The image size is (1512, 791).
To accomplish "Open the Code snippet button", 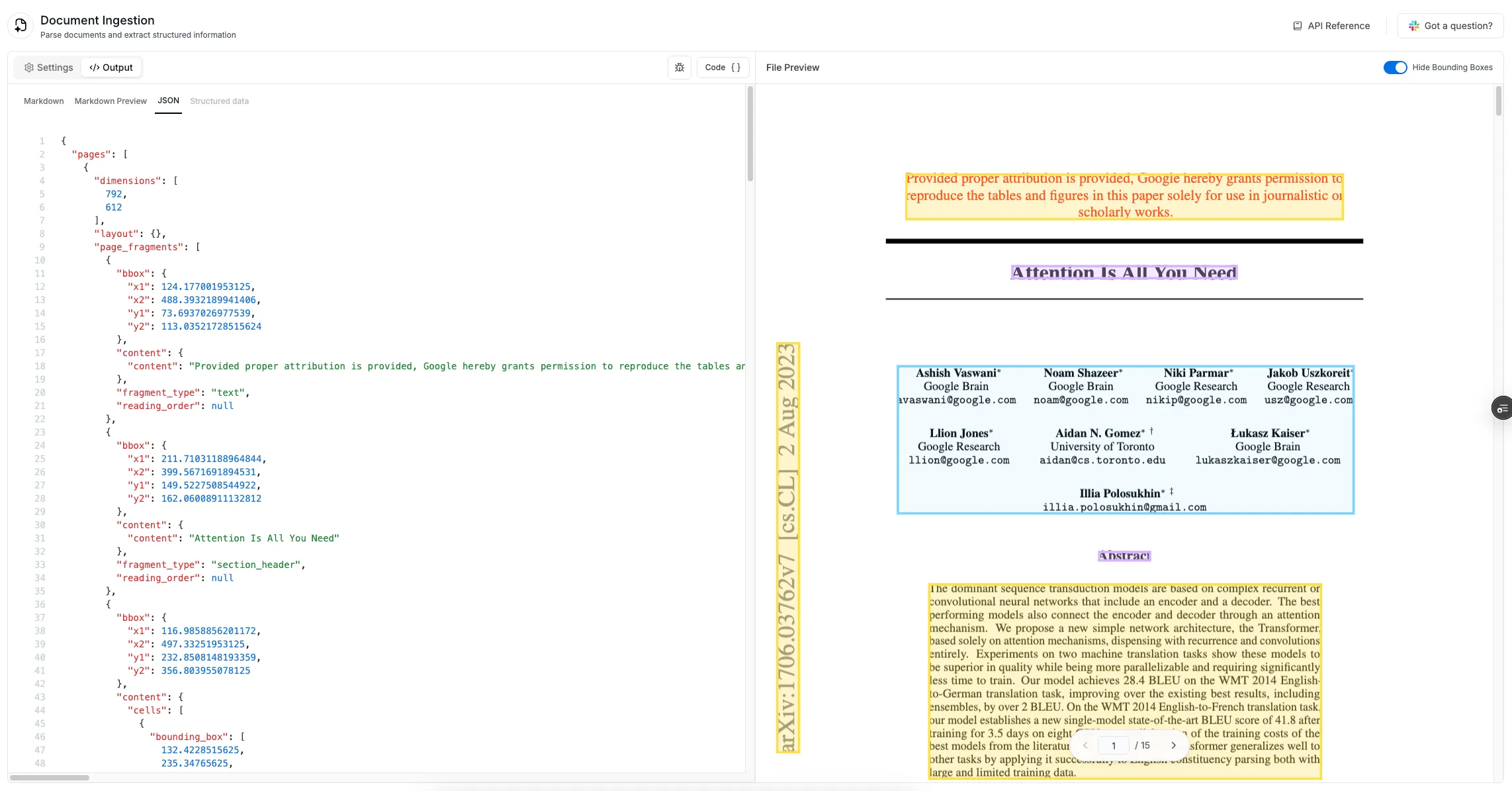I will click(x=723, y=68).
